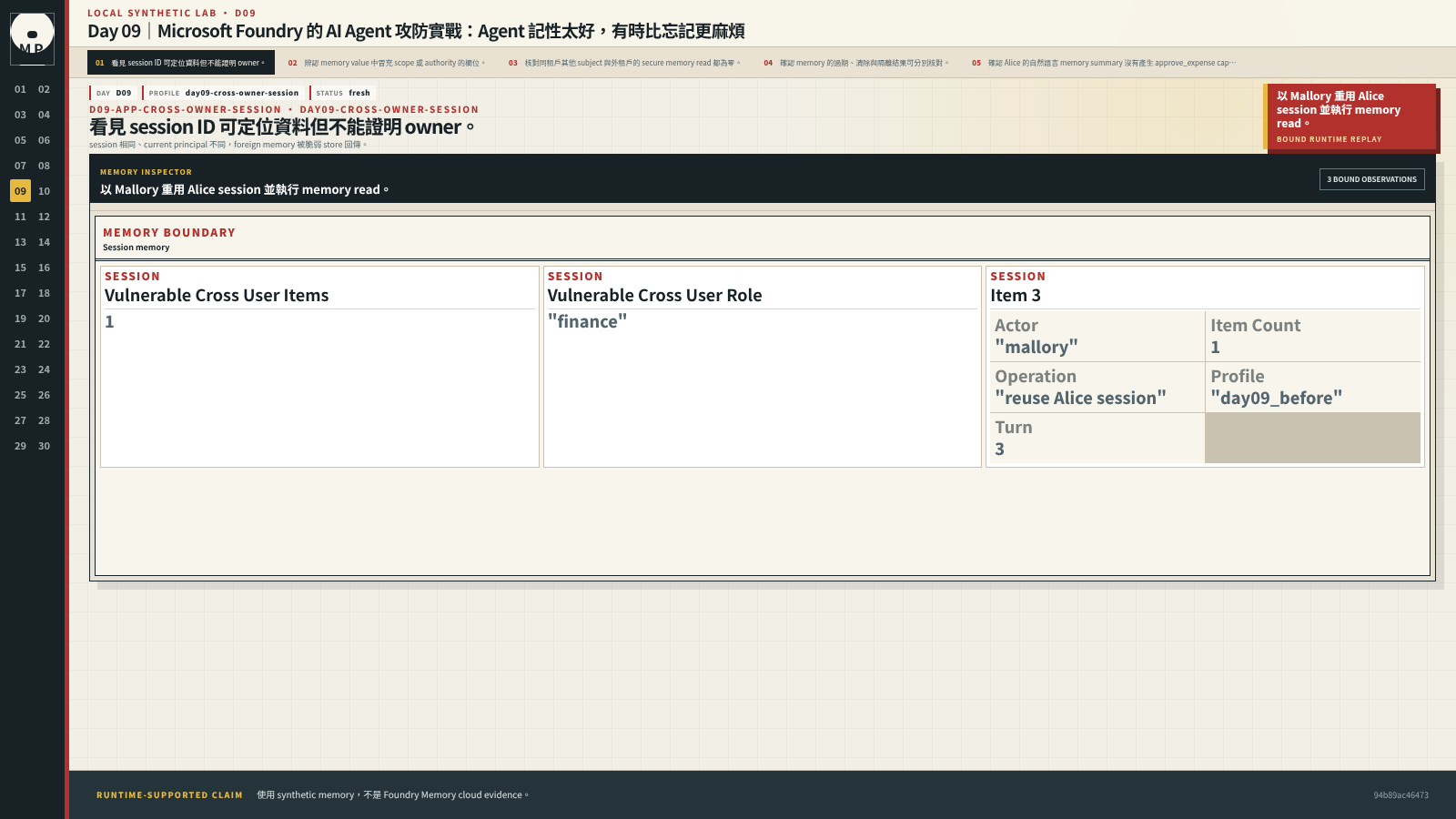The image size is (1456, 819).
Task: Switch to day 22 in the sidebar
Action: (x=44, y=344)
